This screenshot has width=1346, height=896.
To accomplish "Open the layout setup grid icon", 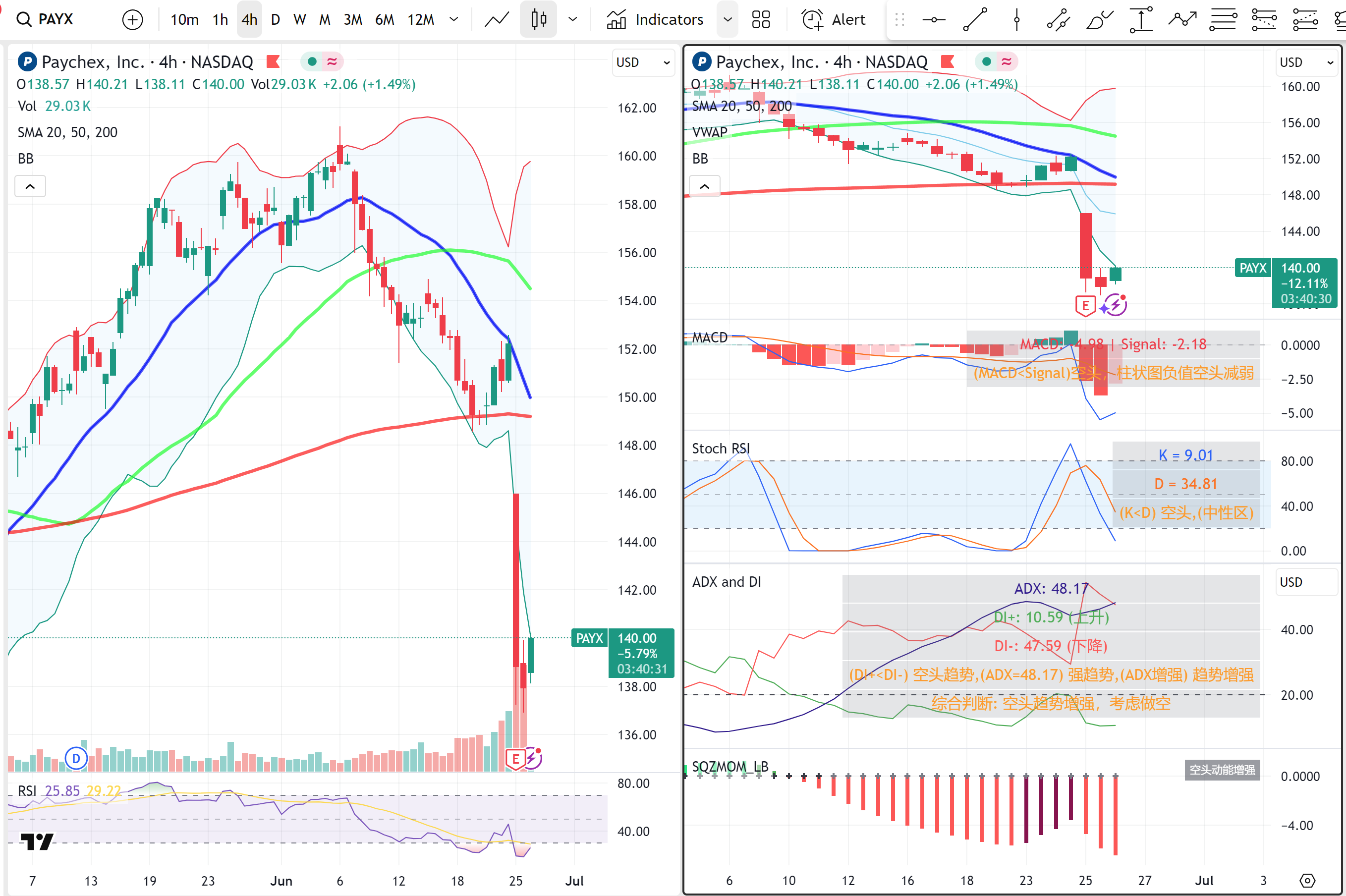I will pos(761,20).
